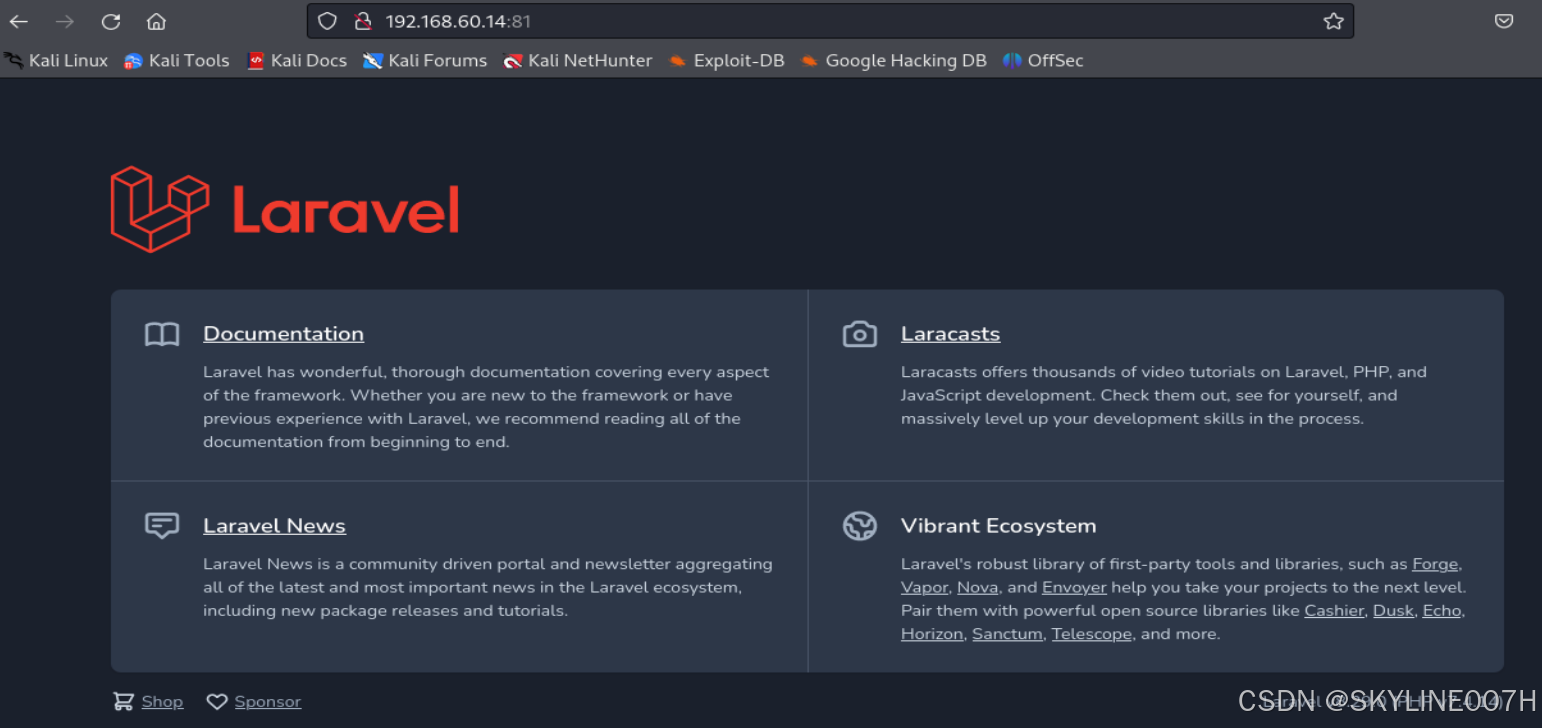Click the connection security icon in address bar
1542x728 pixels.
coord(362,20)
